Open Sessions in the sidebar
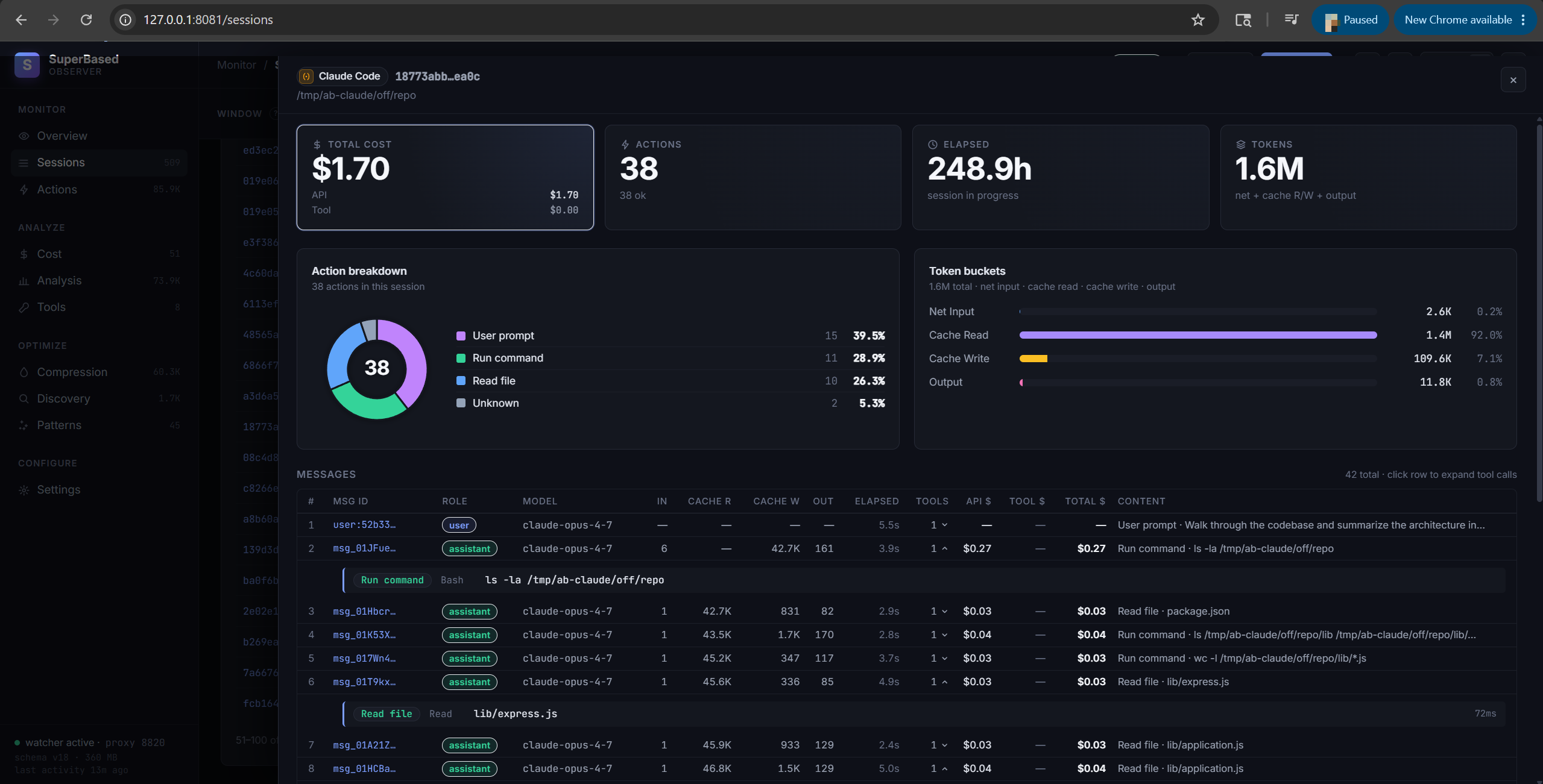Image resolution: width=1543 pixels, height=784 pixels. click(99, 163)
